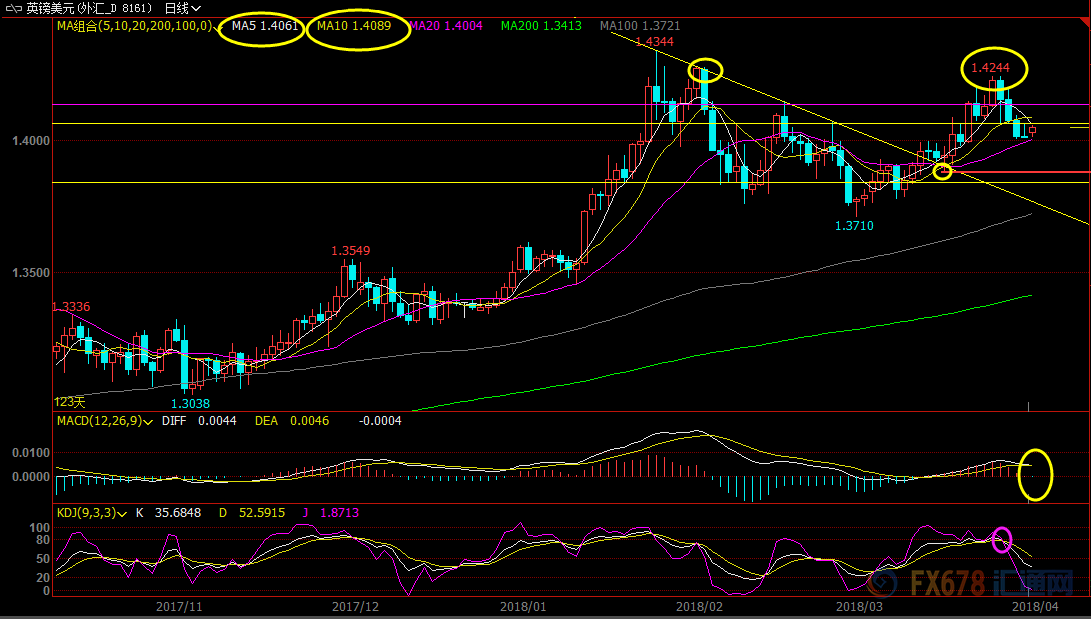Click the 123天 day count label
Viewport: 1091px width, 619px height.
pos(69,401)
